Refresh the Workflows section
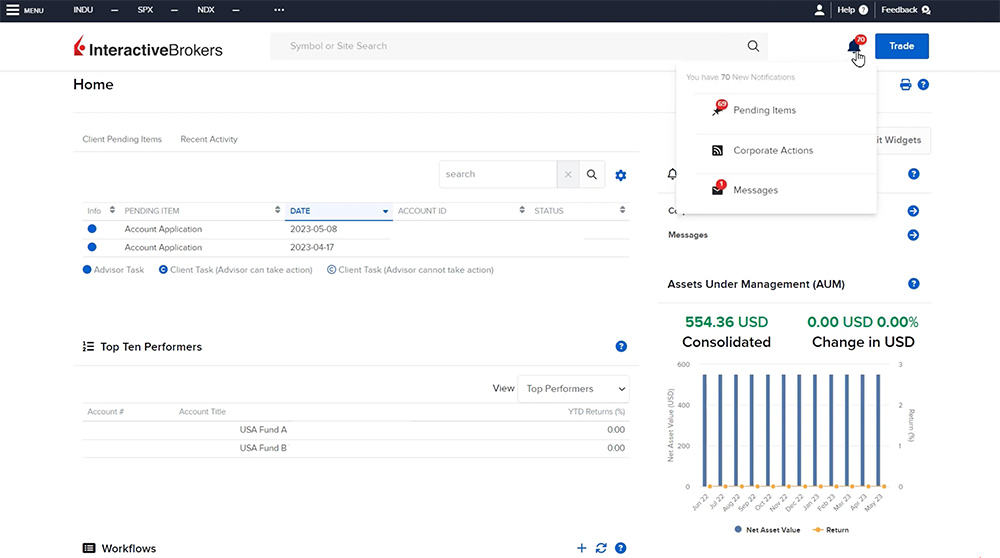 pos(601,548)
